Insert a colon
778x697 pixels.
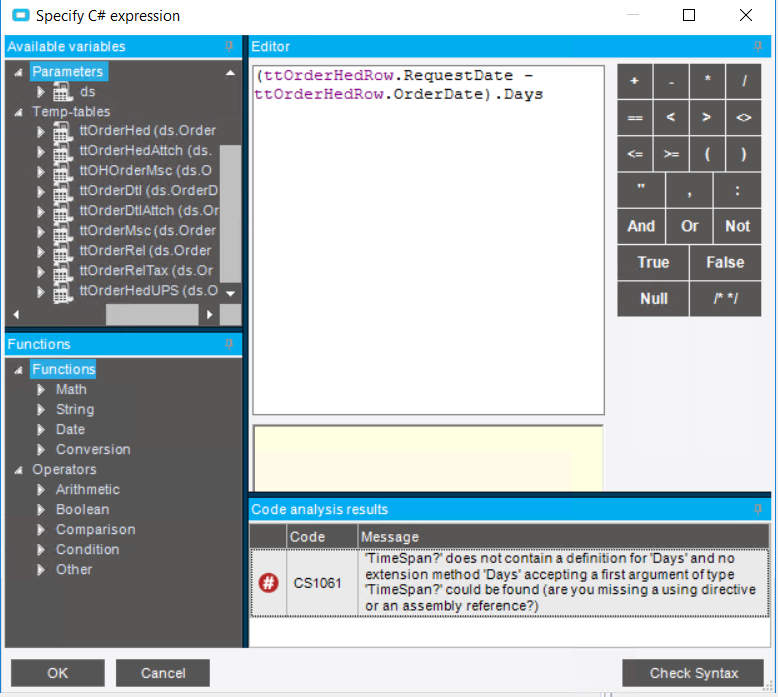click(x=737, y=190)
